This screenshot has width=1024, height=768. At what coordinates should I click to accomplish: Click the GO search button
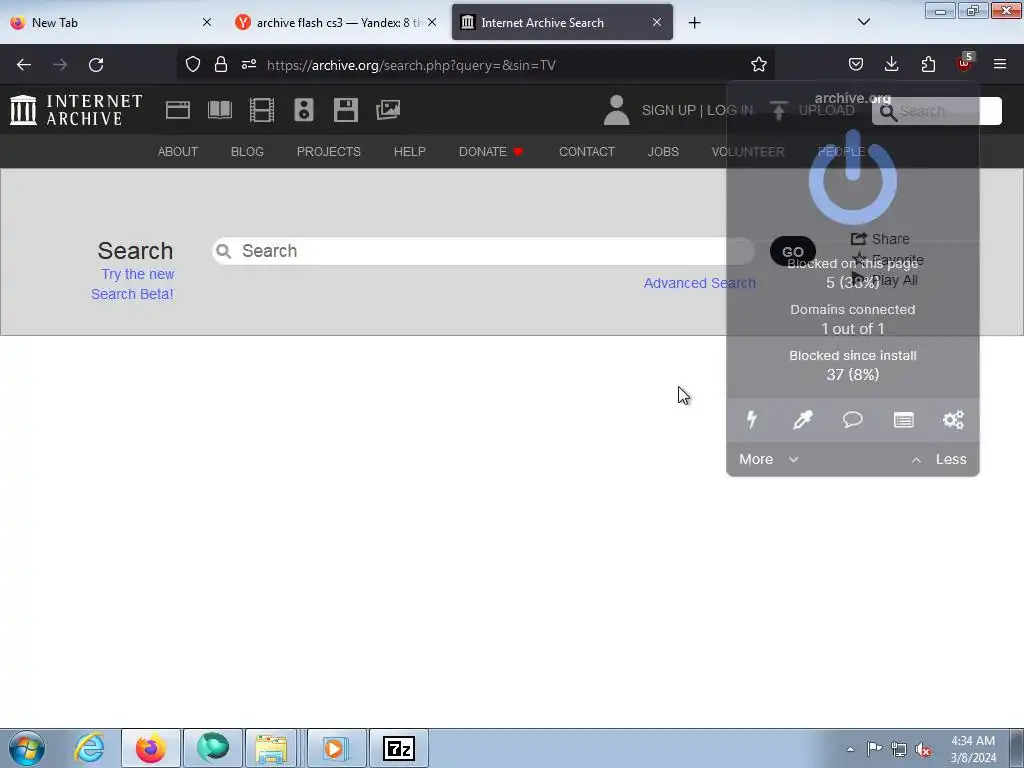pos(792,251)
